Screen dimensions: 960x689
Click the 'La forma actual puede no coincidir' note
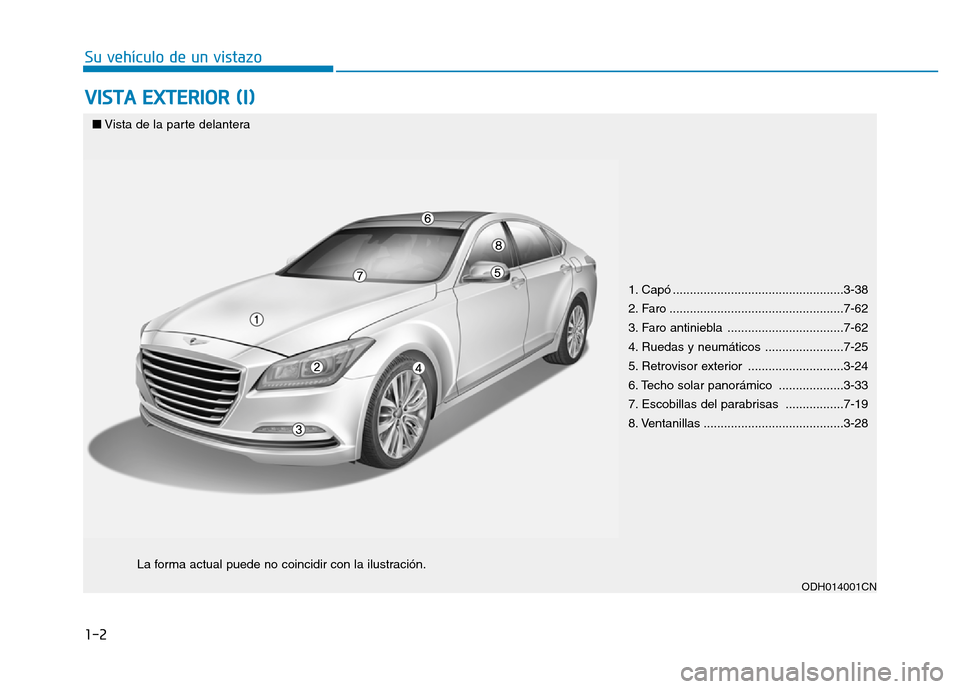(281, 564)
